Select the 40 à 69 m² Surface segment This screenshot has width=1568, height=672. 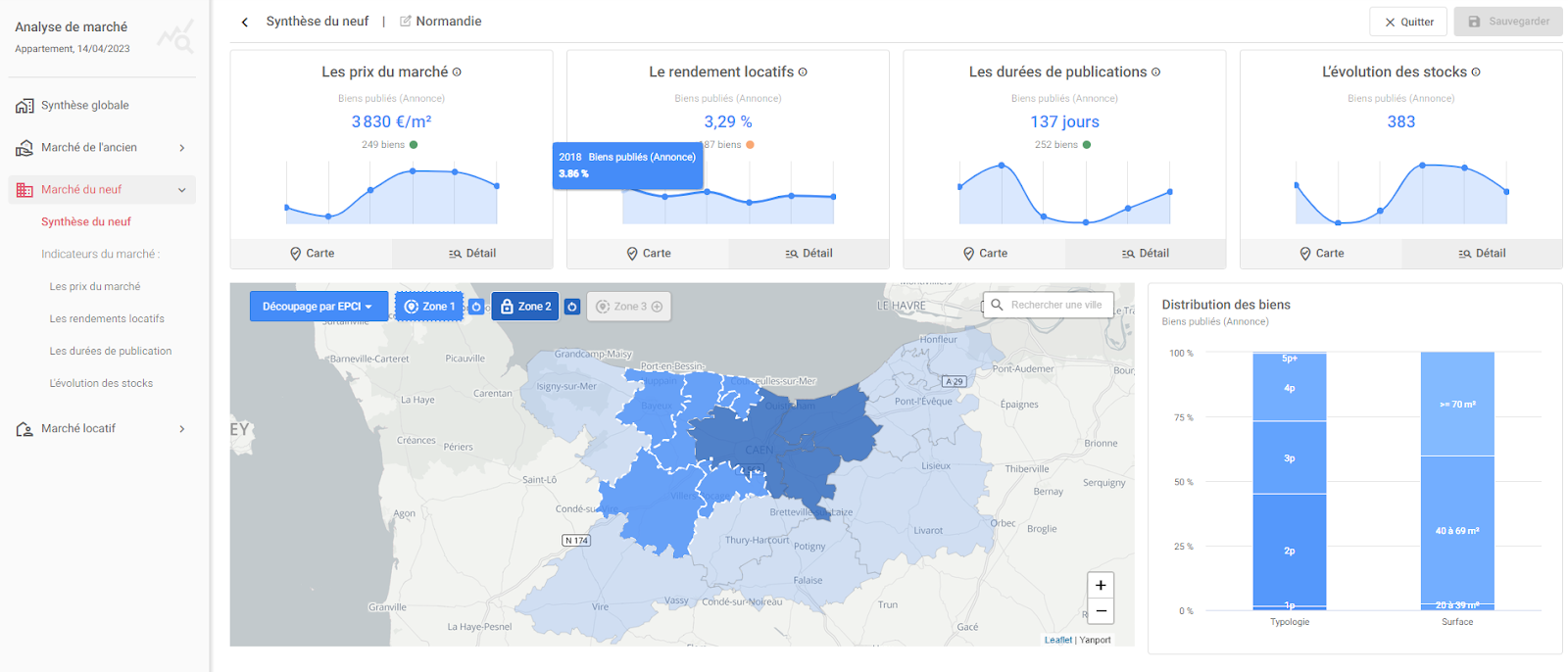(1457, 530)
